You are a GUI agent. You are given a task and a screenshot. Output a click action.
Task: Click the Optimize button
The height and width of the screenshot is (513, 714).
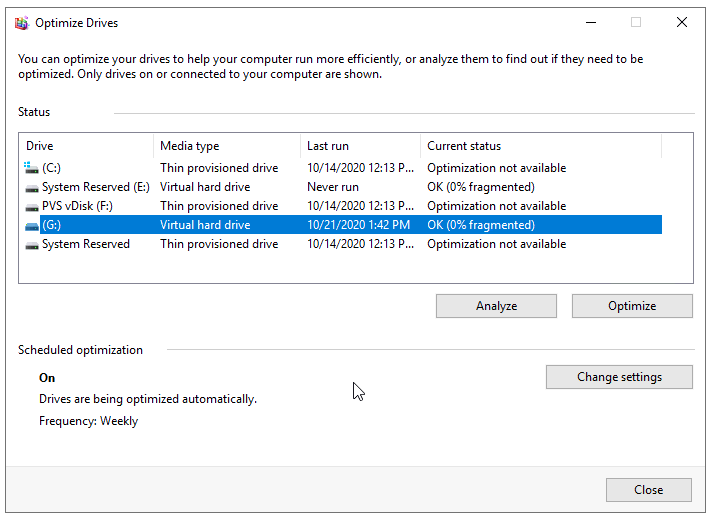tap(632, 306)
